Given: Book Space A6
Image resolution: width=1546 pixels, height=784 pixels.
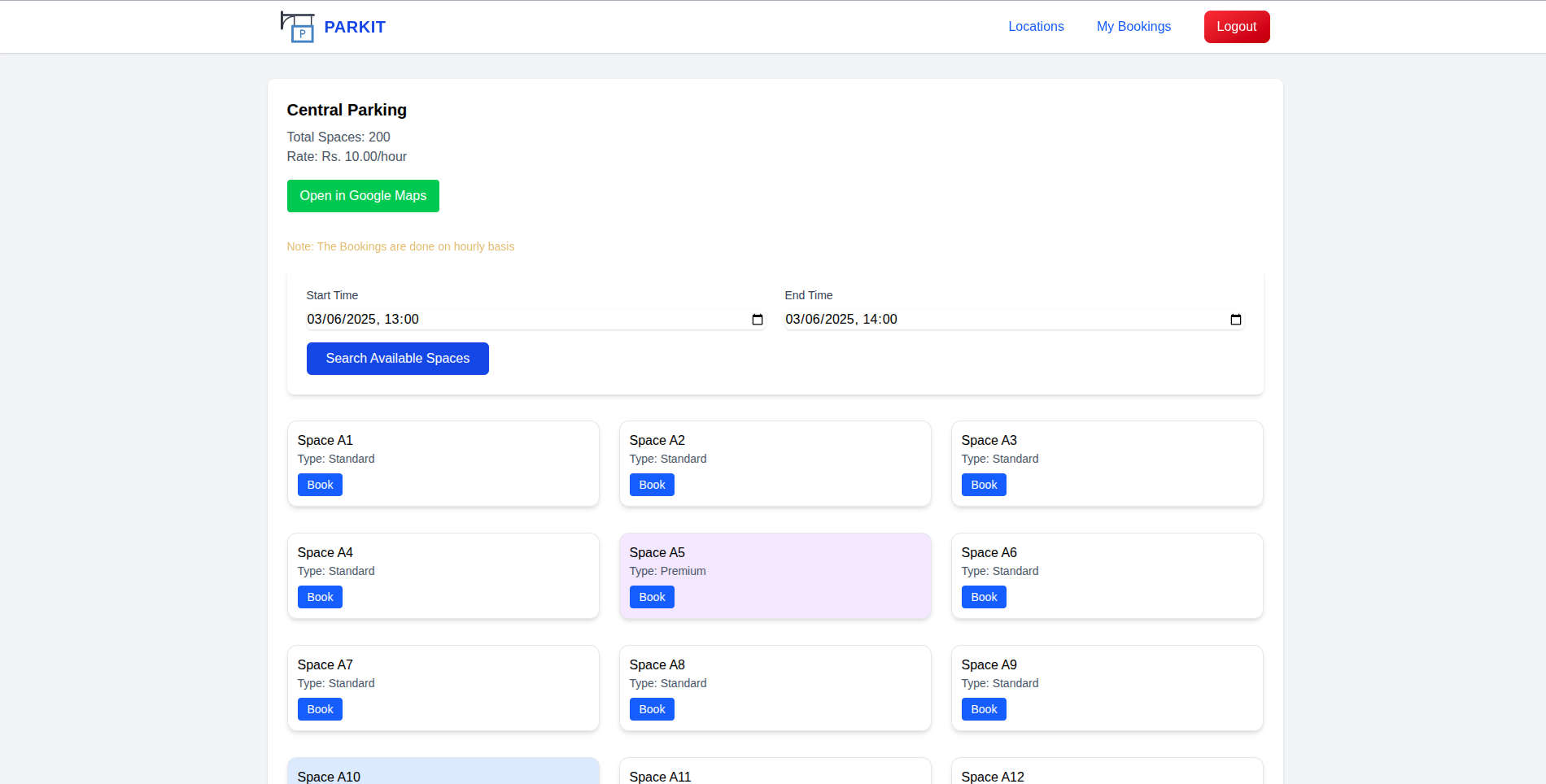Looking at the screenshot, I should 984,597.
